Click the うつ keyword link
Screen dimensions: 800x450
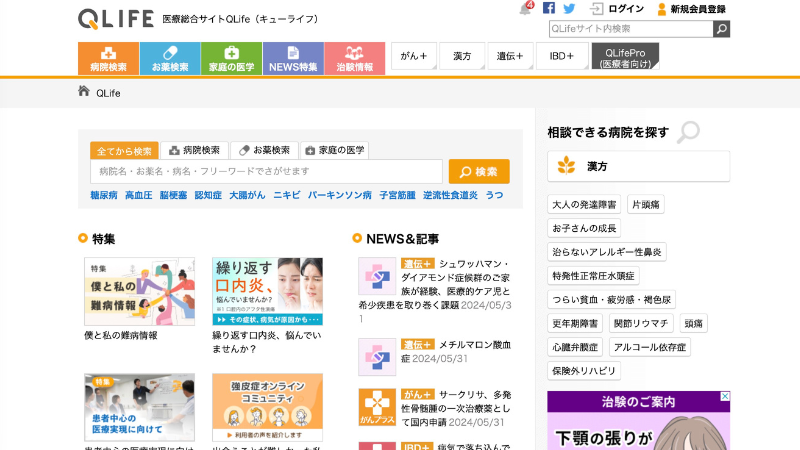pos(494,195)
